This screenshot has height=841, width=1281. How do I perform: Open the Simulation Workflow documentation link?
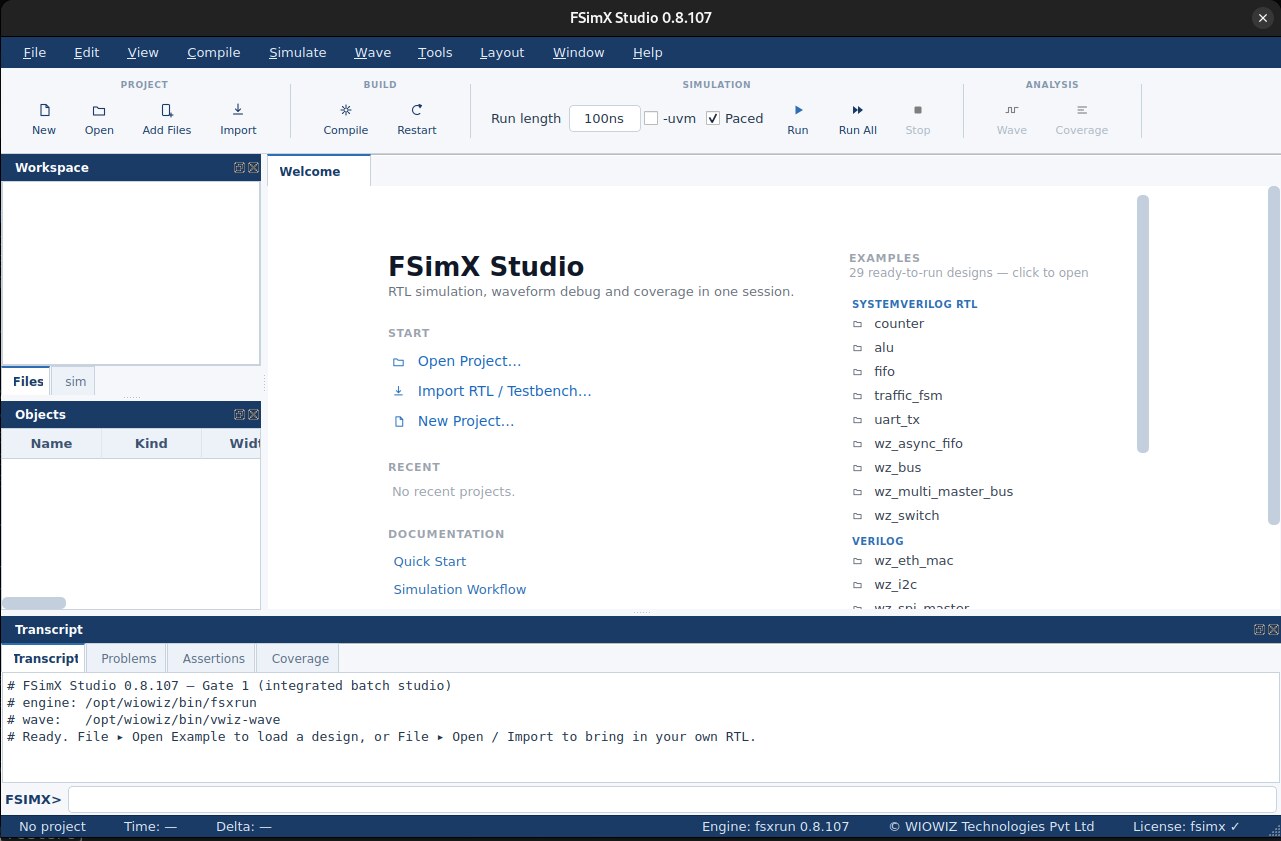click(x=459, y=590)
